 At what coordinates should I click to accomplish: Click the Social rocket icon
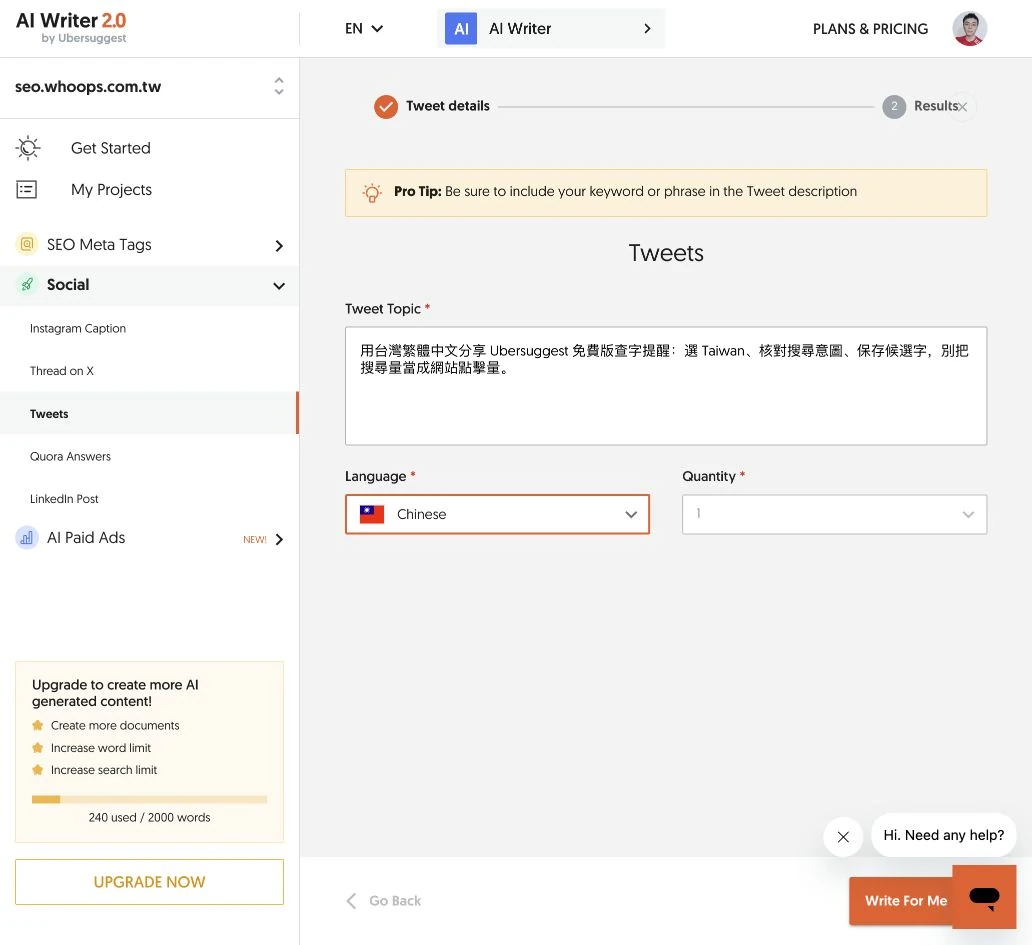coord(27,284)
